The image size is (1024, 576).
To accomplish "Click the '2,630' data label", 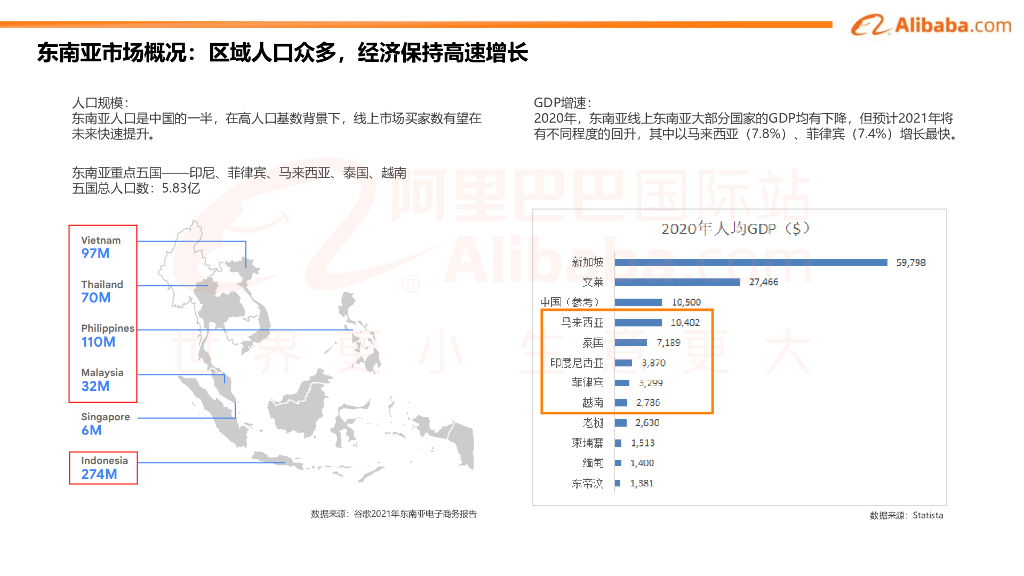I will [x=647, y=423].
